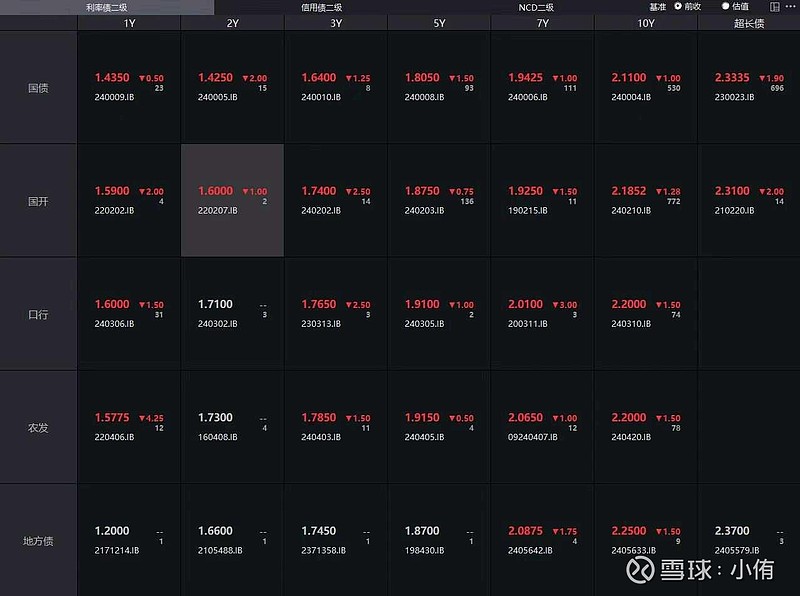Image resolution: width=800 pixels, height=596 pixels.
Task: Click the 220406.IB cell in 农发 row
Action: [x=129, y=427]
